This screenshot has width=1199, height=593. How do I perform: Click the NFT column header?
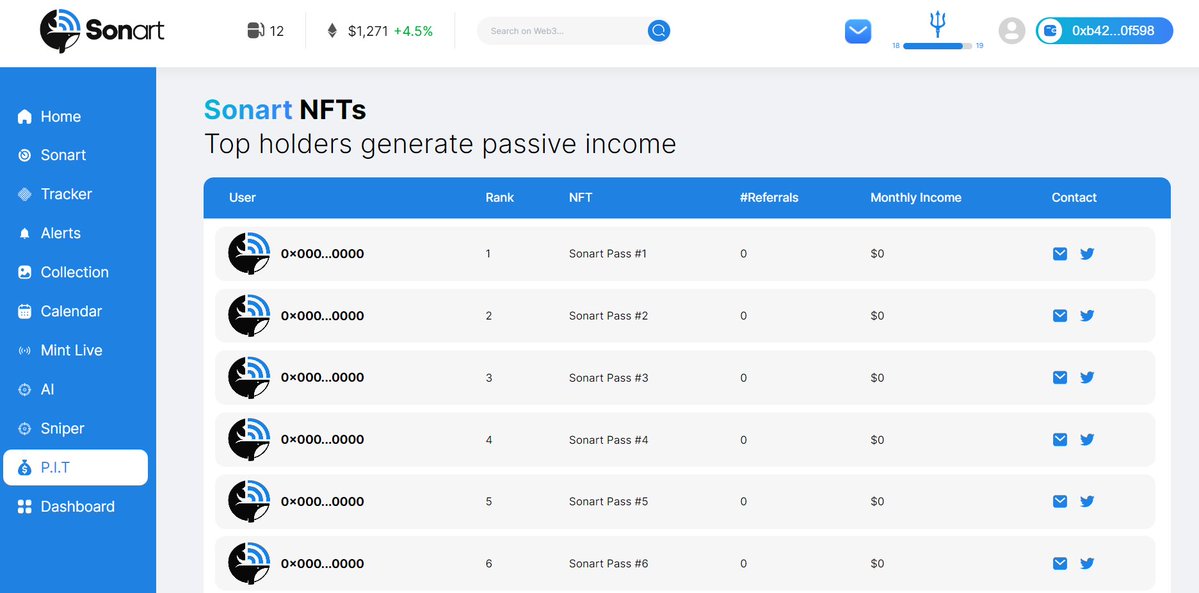580,197
